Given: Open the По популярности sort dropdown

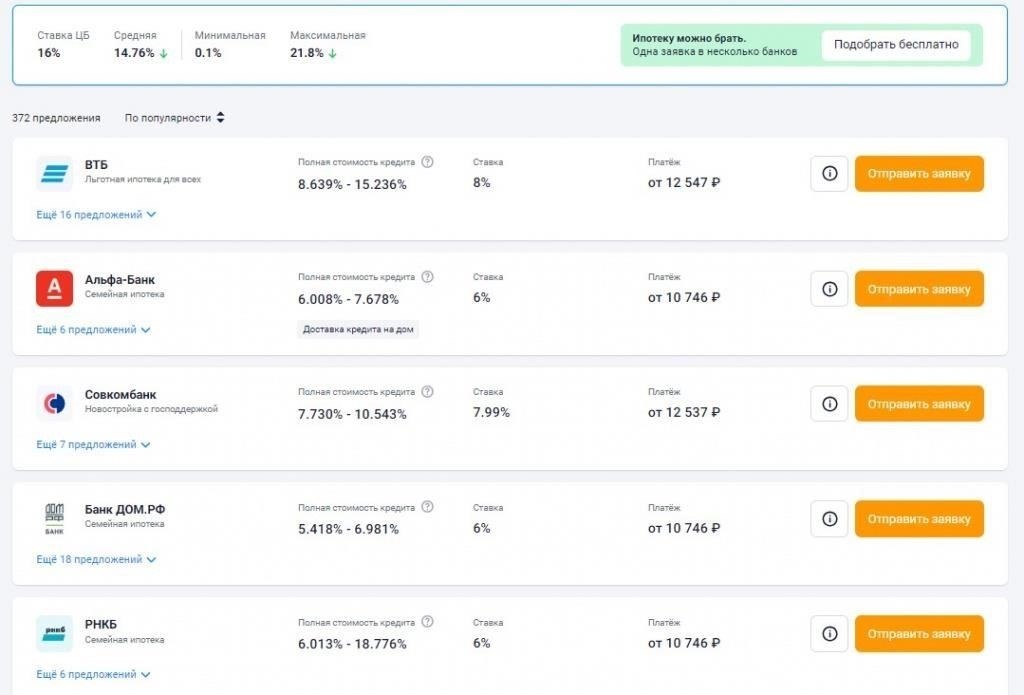Looking at the screenshot, I should click(x=174, y=118).
